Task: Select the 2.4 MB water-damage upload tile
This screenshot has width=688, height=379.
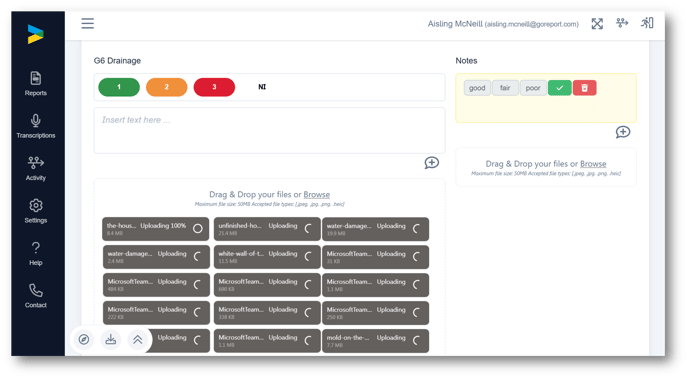Action: coord(156,257)
